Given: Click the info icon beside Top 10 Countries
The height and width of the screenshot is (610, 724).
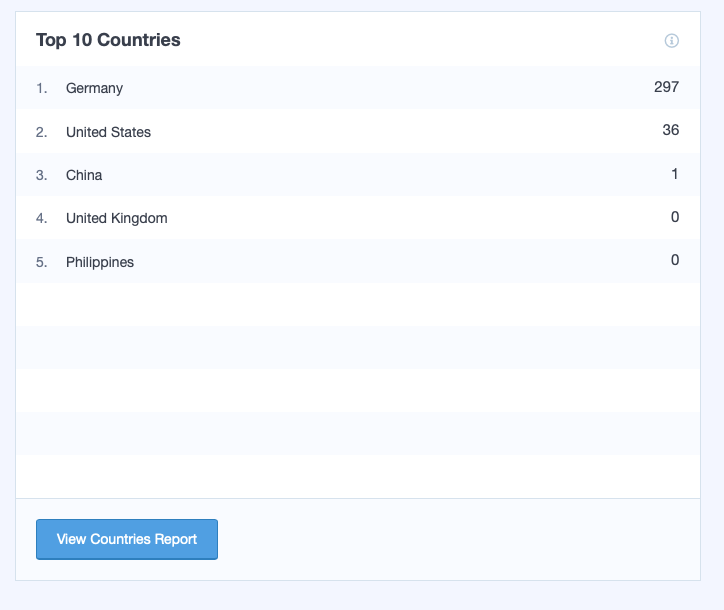Looking at the screenshot, I should (672, 41).
